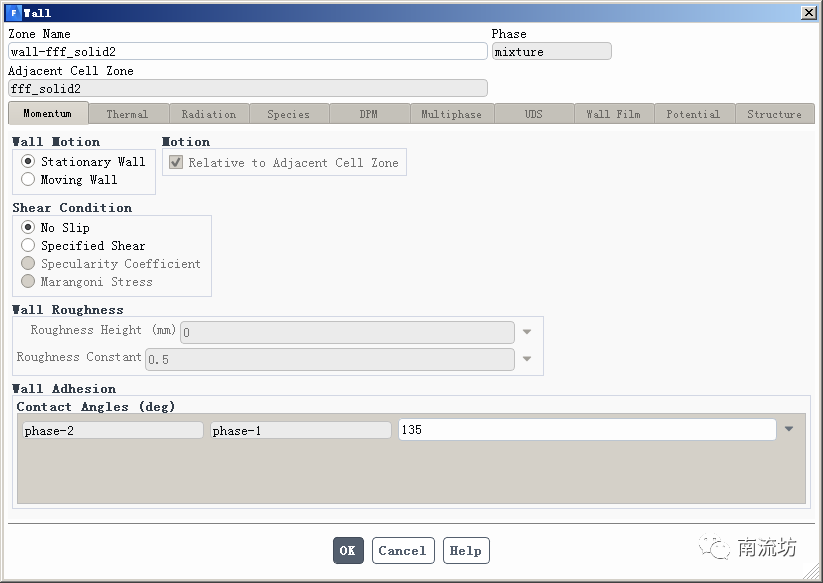Click the window resize grip corner
This screenshot has width=823, height=583.
(x=811, y=572)
